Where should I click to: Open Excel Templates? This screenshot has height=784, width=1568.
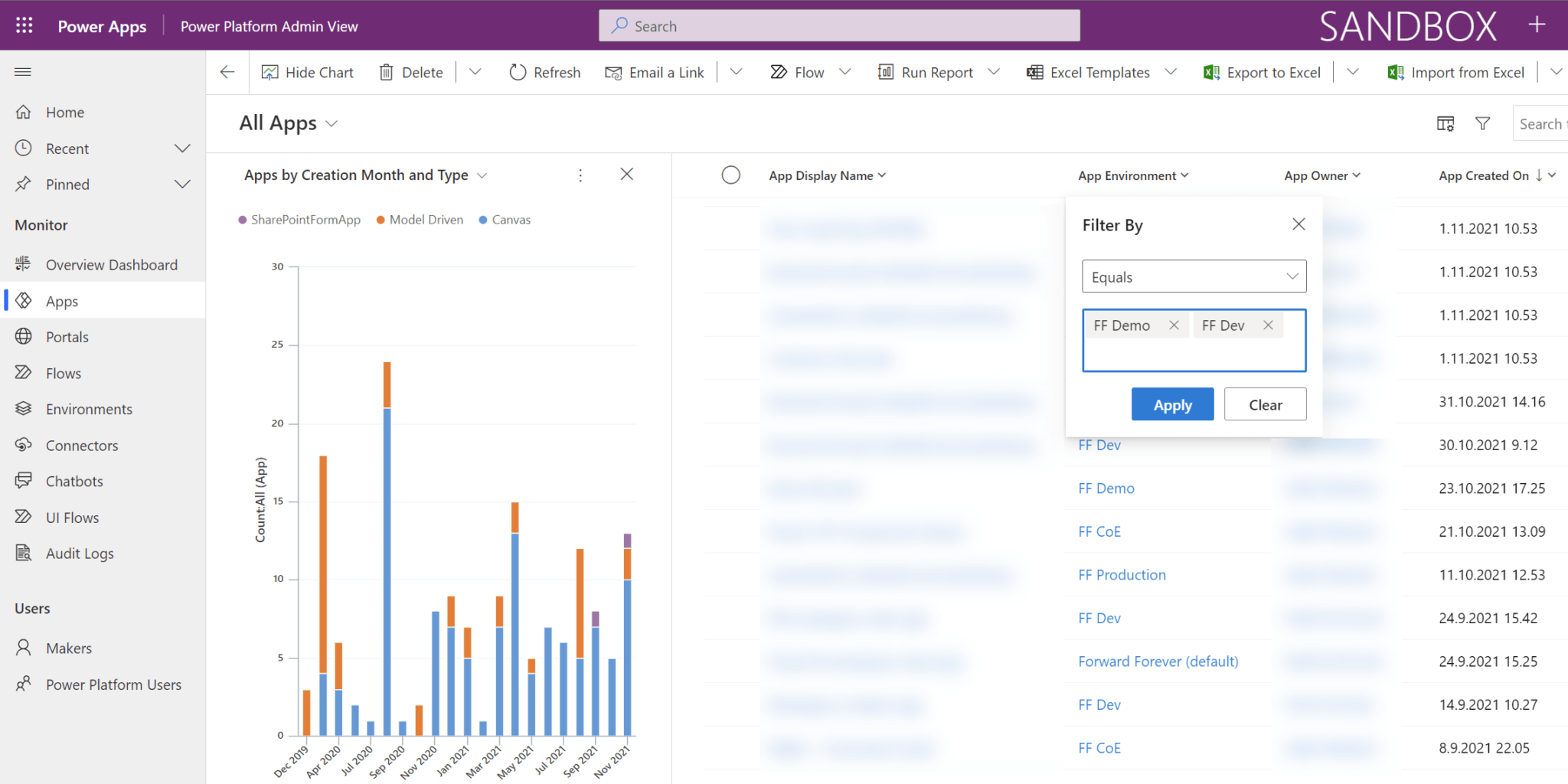click(x=1035, y=71)
